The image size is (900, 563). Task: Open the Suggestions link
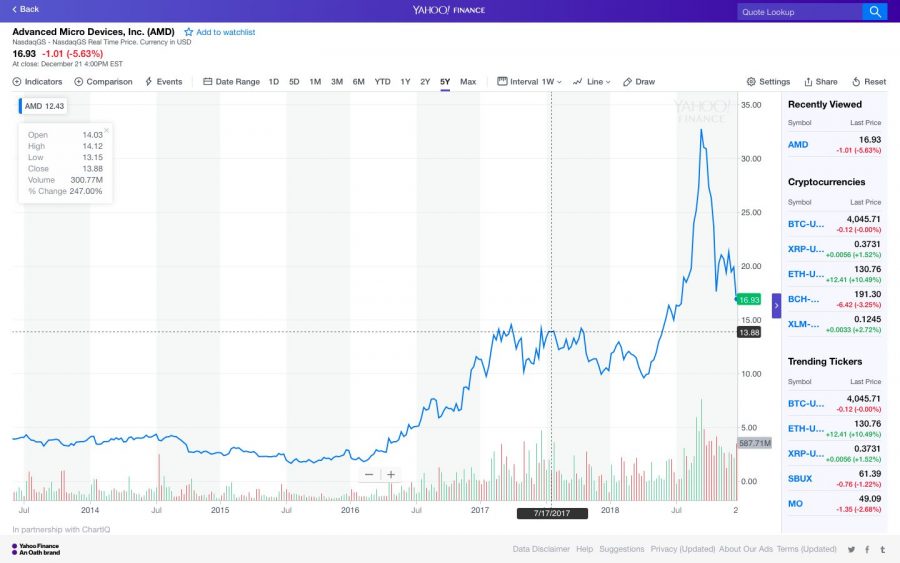pos(622,549)
